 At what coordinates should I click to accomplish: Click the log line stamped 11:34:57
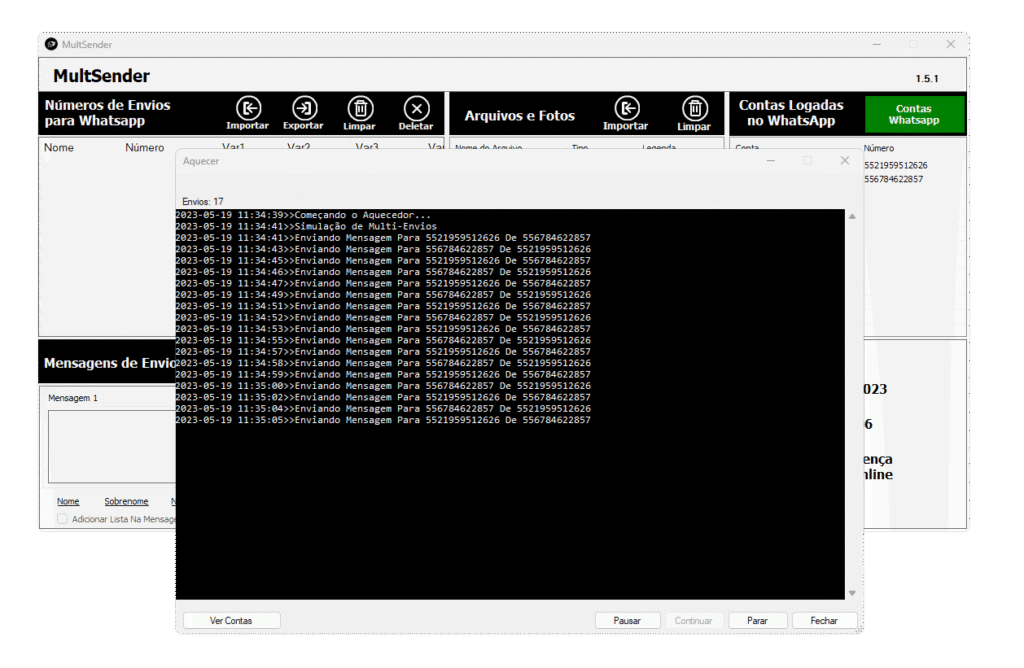click(x=383, y=351)
